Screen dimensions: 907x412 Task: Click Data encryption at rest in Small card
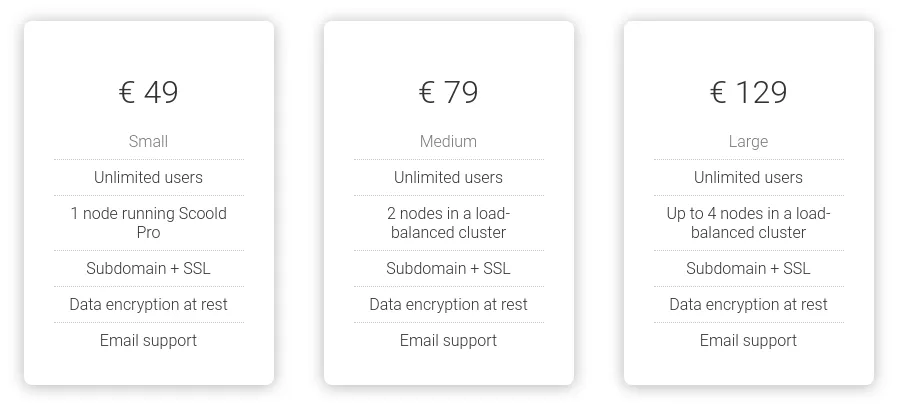tap(148, 304)
